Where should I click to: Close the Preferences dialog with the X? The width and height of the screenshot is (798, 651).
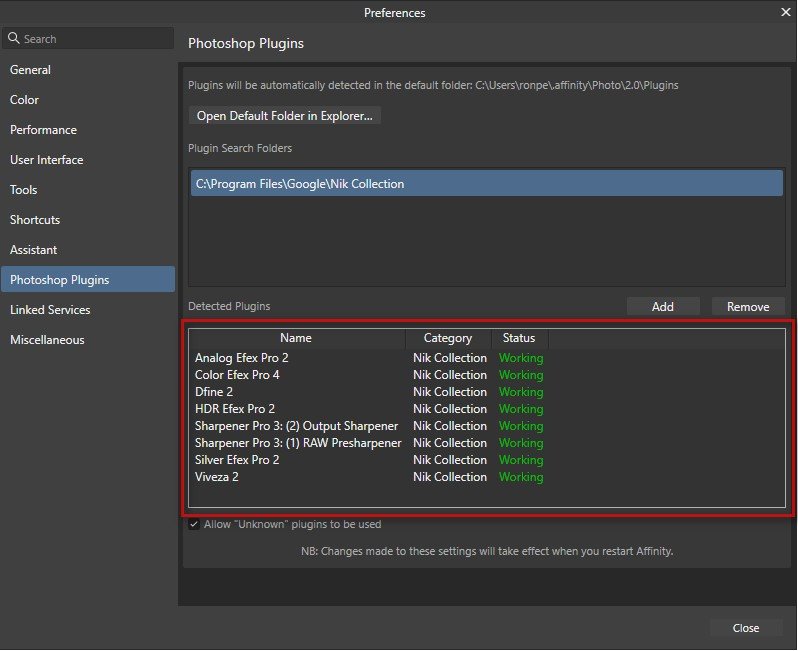785,12
